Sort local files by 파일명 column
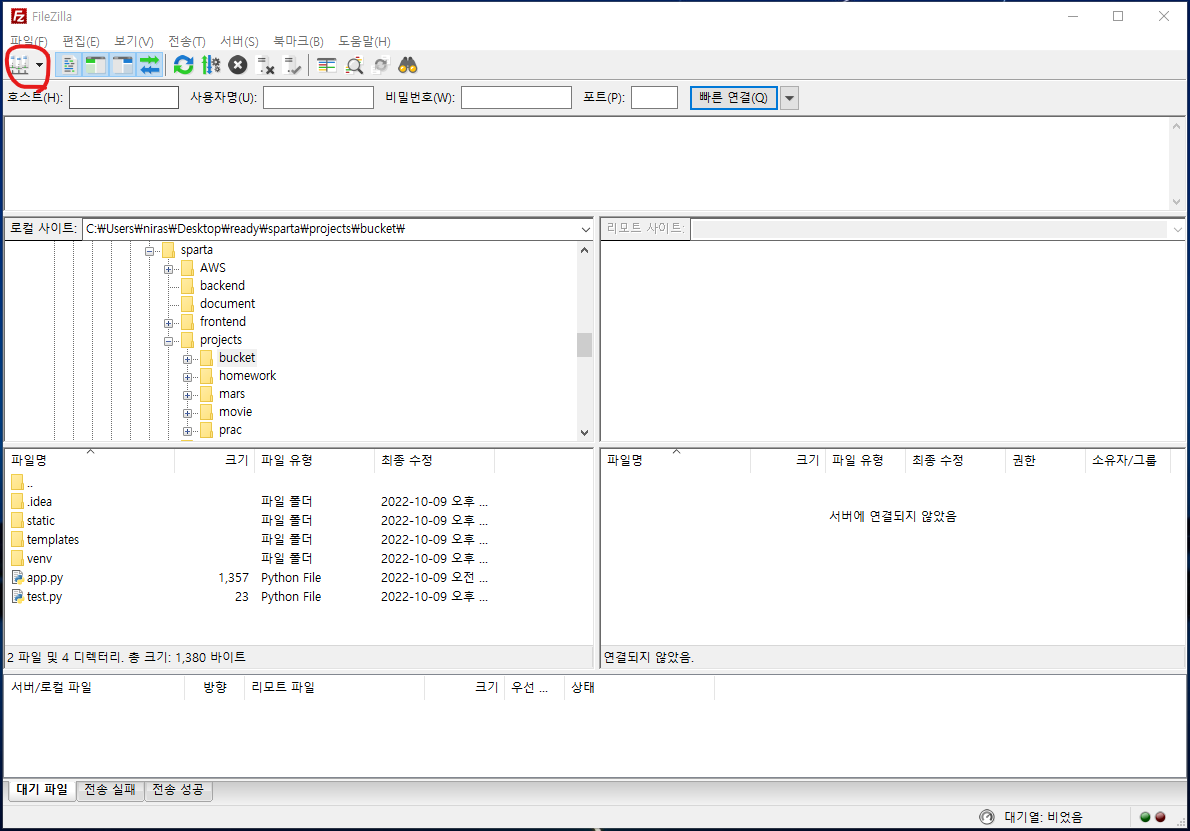Image resolution: width=1190 pixels, height=831 pixels. tap(90, 460)
